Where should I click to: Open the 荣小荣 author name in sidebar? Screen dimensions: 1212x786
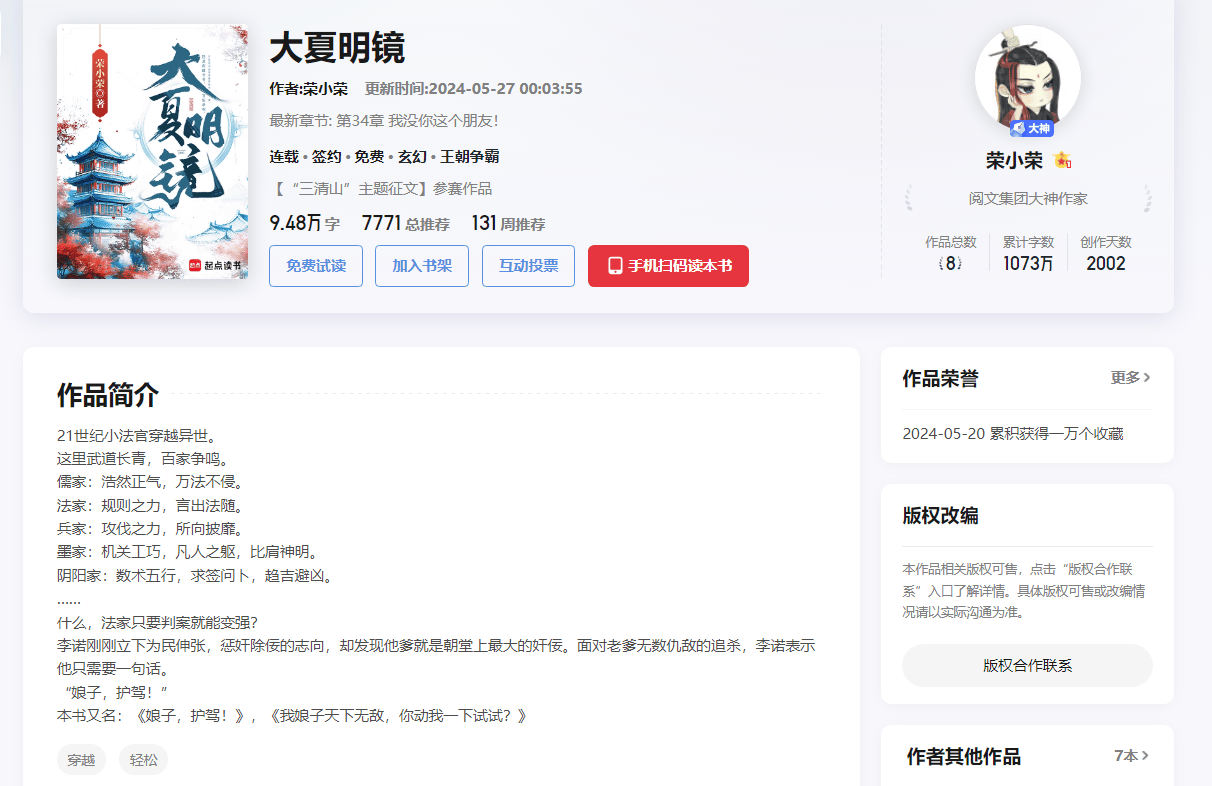(x=1014, y=160)
